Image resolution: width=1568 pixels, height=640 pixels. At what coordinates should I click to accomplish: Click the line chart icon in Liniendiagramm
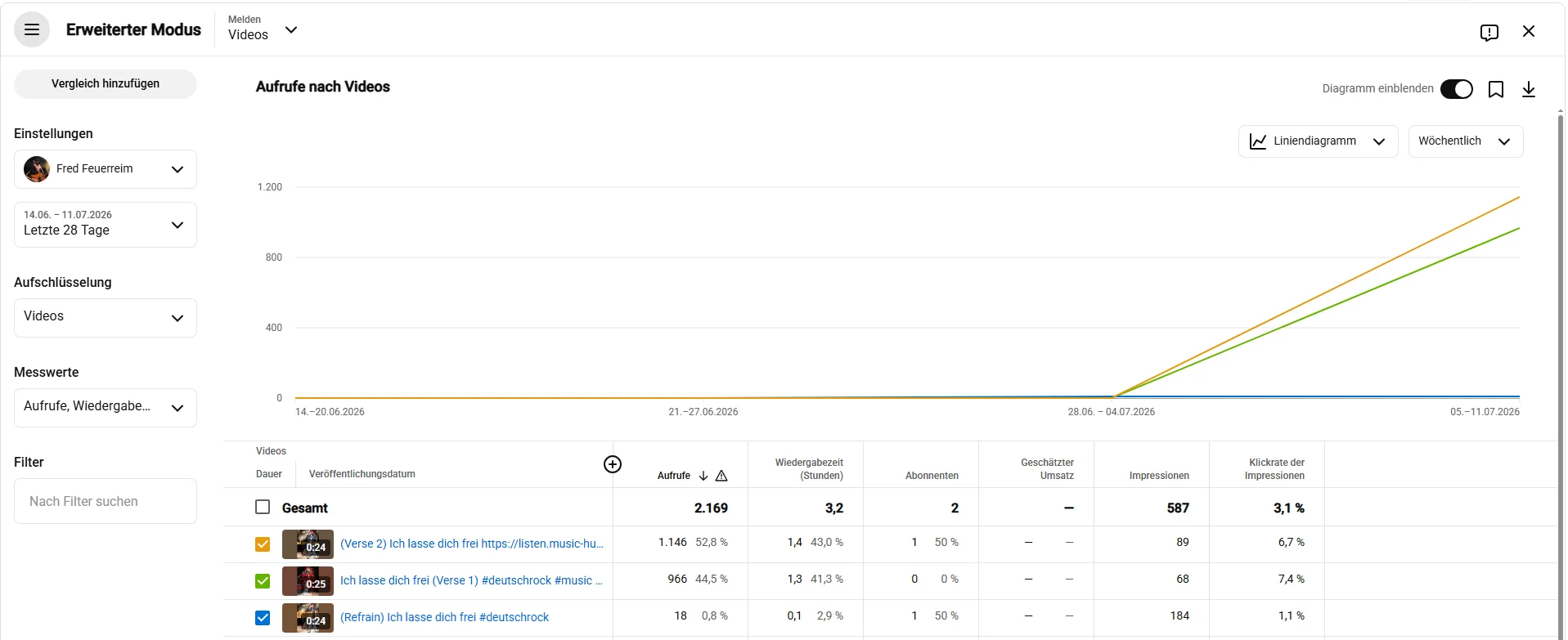[1258, 141]
